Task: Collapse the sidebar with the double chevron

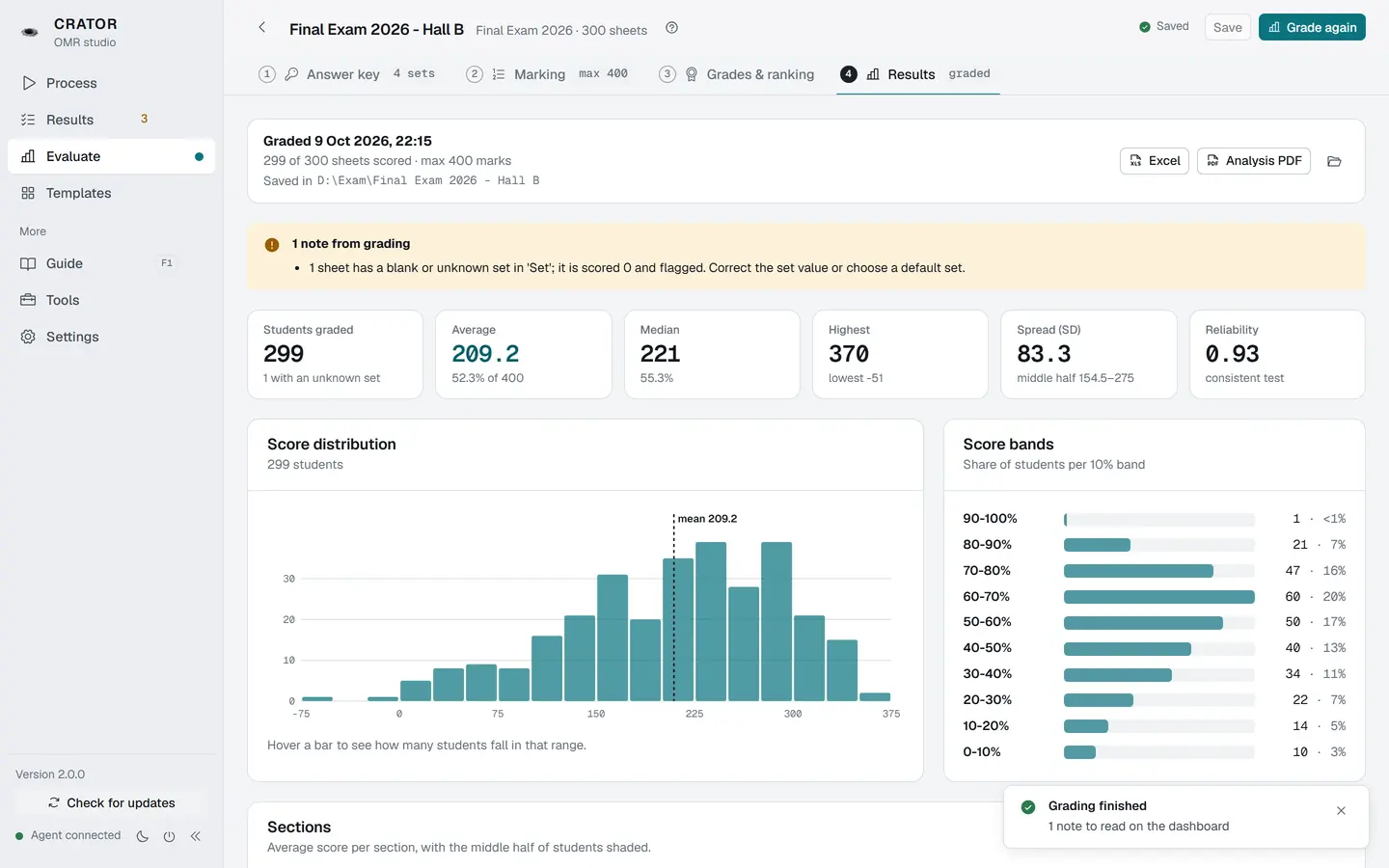Action: tap(196, 836)
